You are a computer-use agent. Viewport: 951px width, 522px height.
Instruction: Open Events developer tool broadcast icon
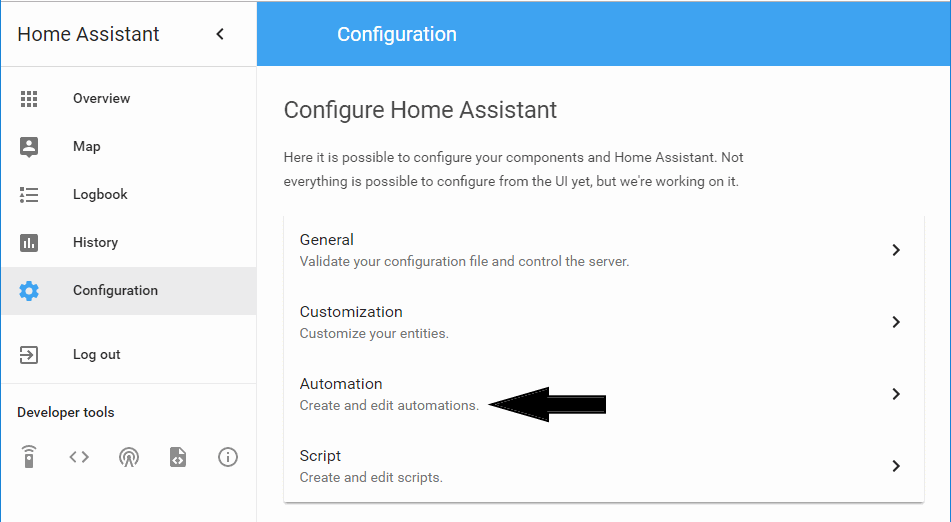[x=129, y=457]
